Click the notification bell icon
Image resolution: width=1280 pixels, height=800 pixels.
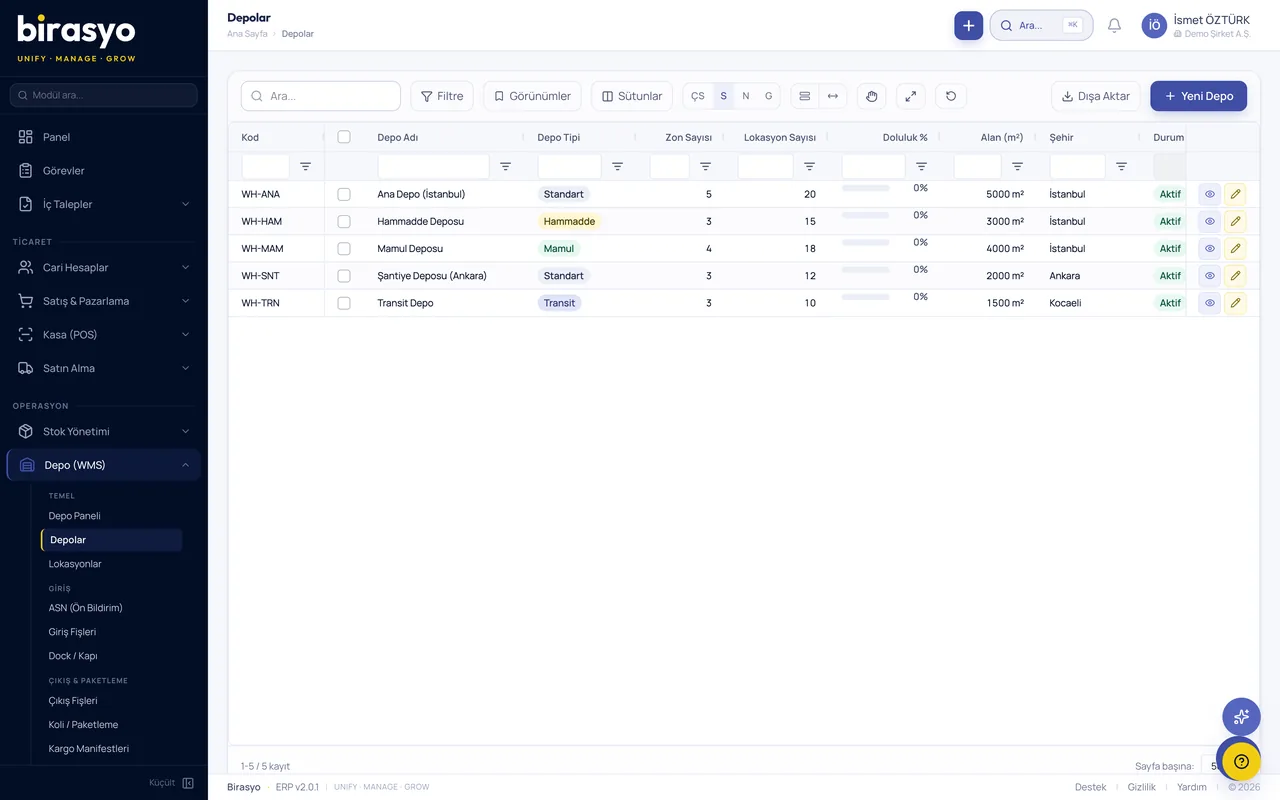(x=1114, y=25)
